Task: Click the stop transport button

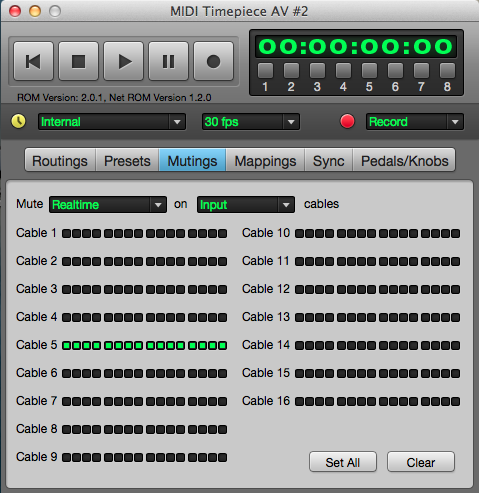Action: coord(78,61)
